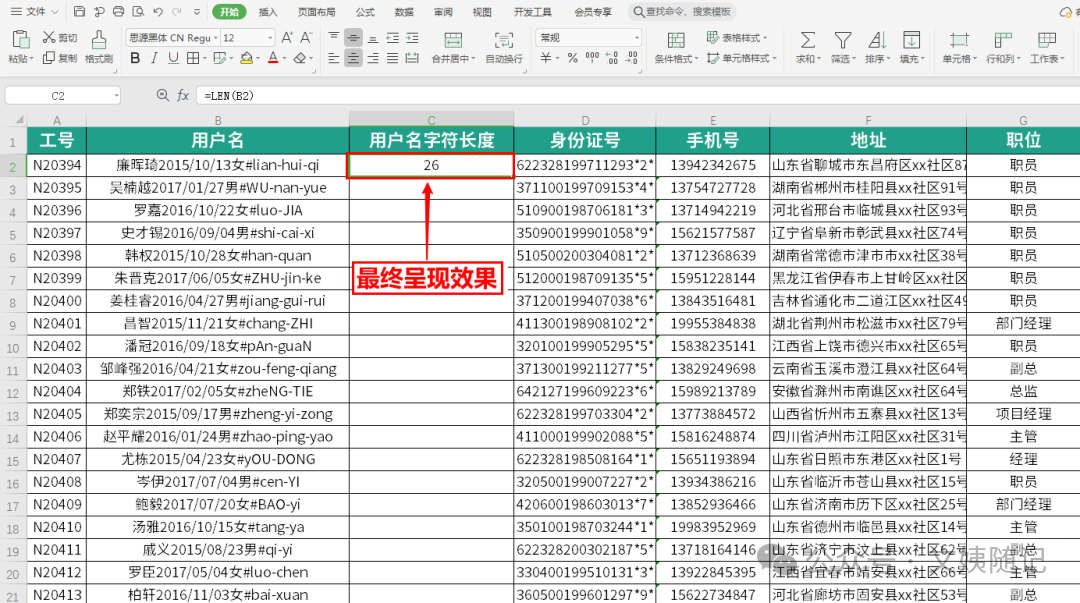Toggle Underline formatting
Viewport: 1080px width, 603px height.
[173, 58]
